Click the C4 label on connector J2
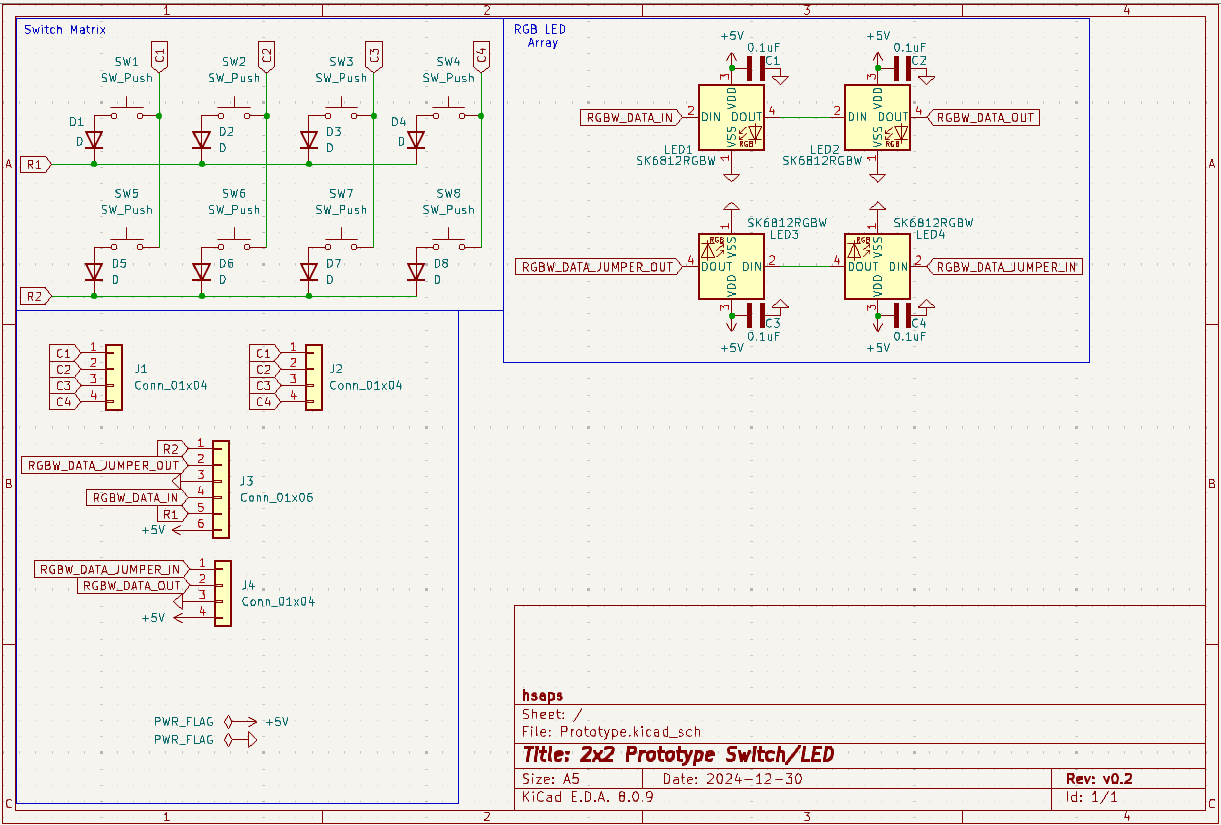The height and width of the screenshot is (825, 1221). pos(263,402)
